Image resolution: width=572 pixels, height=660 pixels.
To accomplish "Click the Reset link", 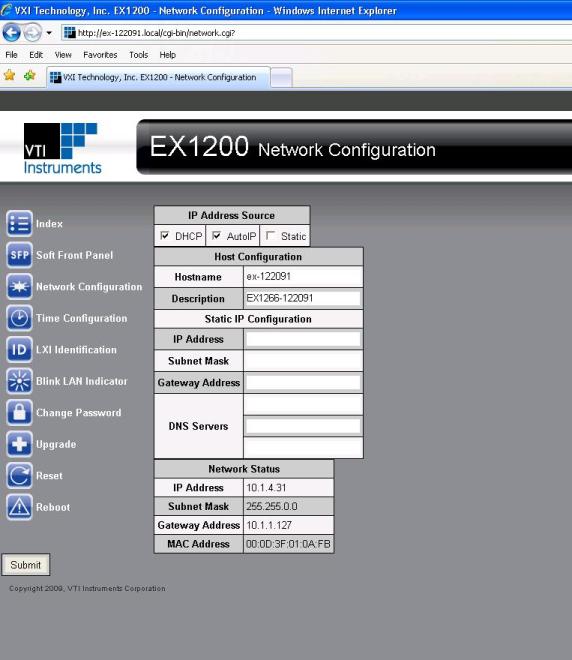I will [49, 476].
